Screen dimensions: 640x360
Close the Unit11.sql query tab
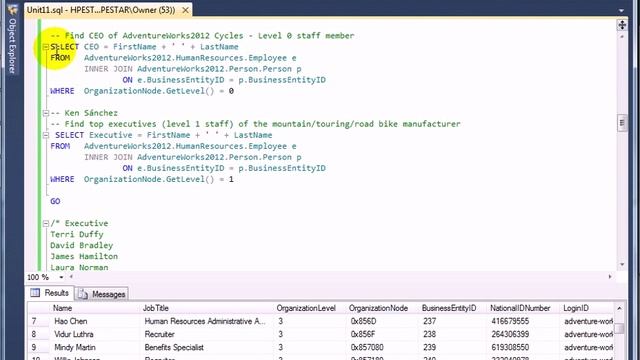[x=185, y=10]
